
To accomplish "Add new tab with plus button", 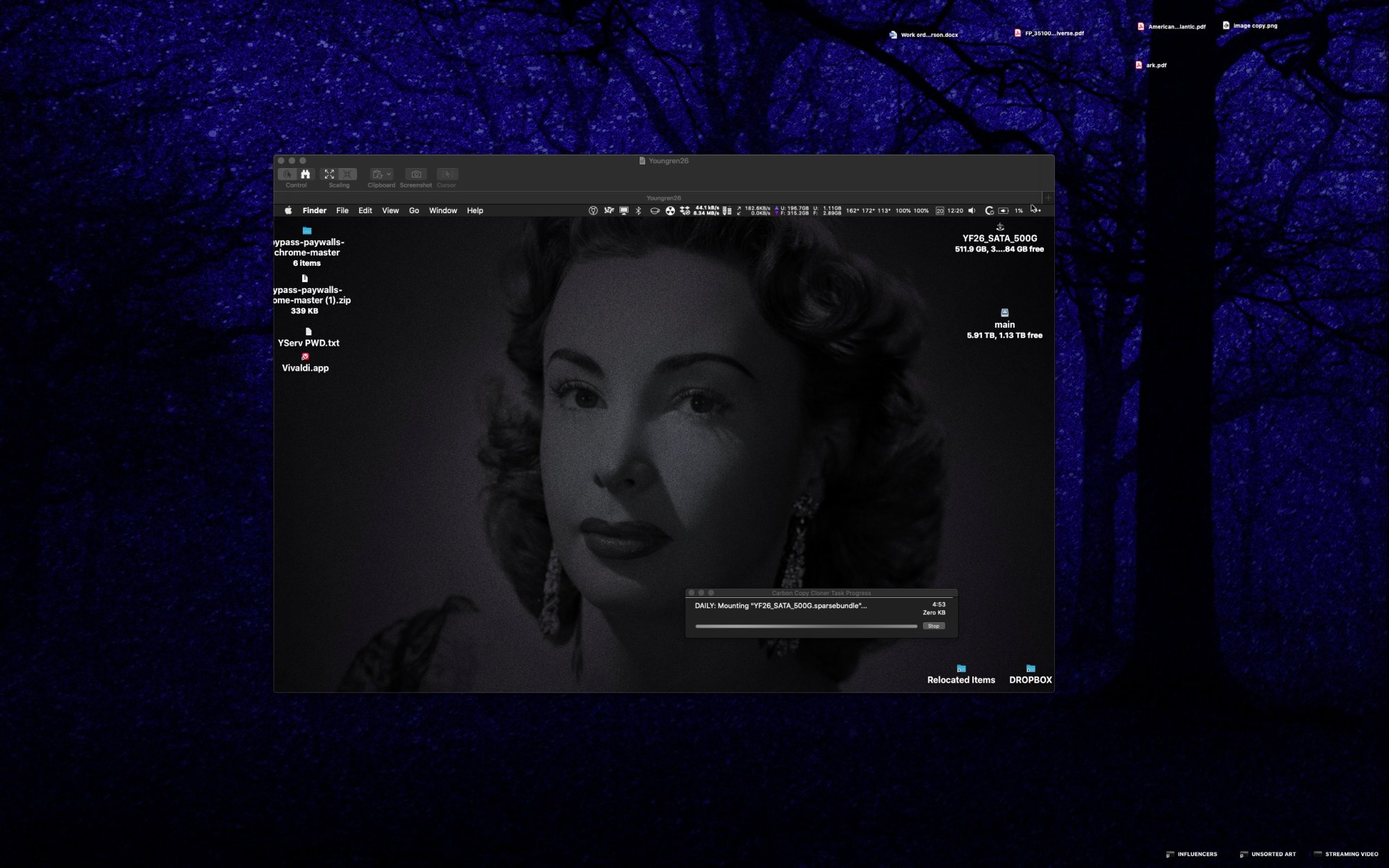I will (x=1048, y=198).
